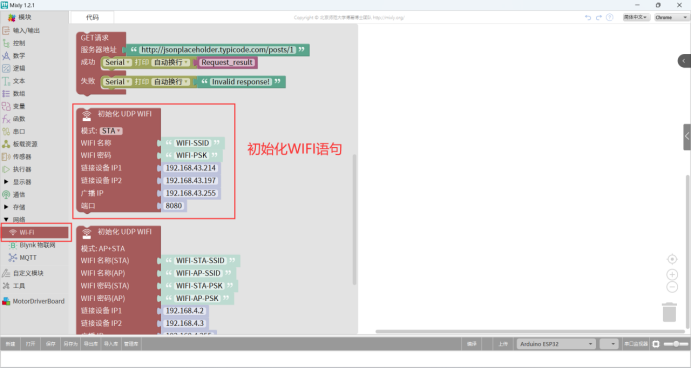Click the 上传 upload button
The height and width of the screenshot is (368, 692).
coord(503,344)
